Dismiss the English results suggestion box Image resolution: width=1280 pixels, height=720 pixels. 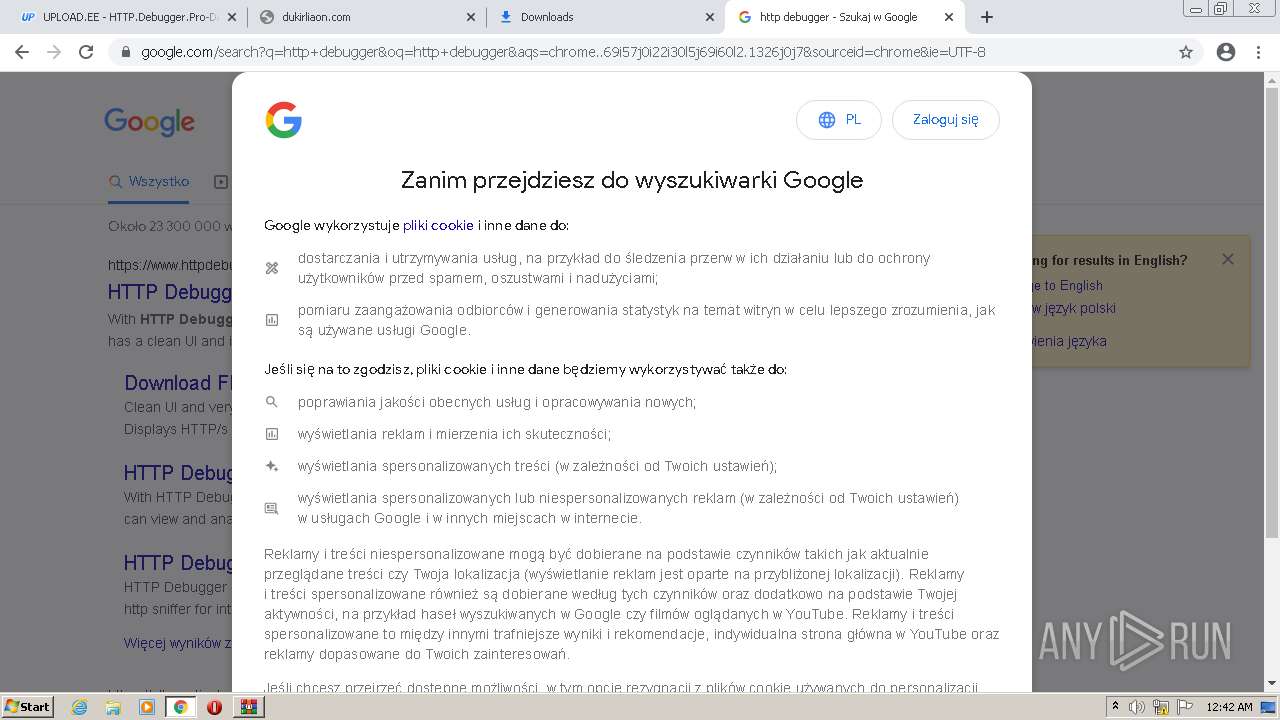(1227, 259)
